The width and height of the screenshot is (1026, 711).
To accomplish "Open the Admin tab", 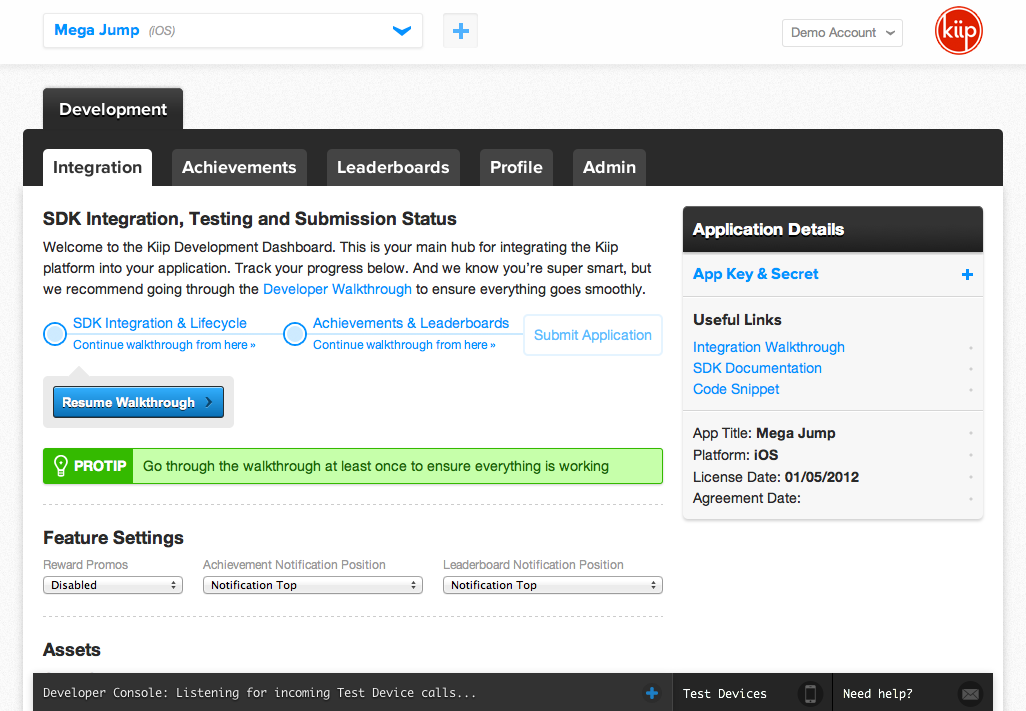I will click(609, 167).
